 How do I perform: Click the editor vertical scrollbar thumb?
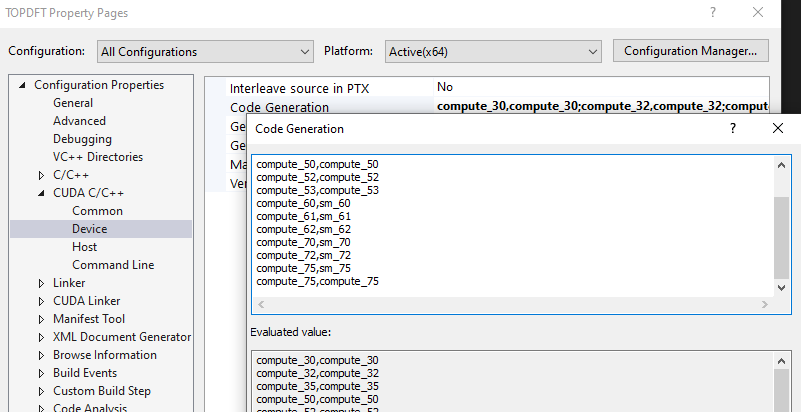[x=782, y=237]
